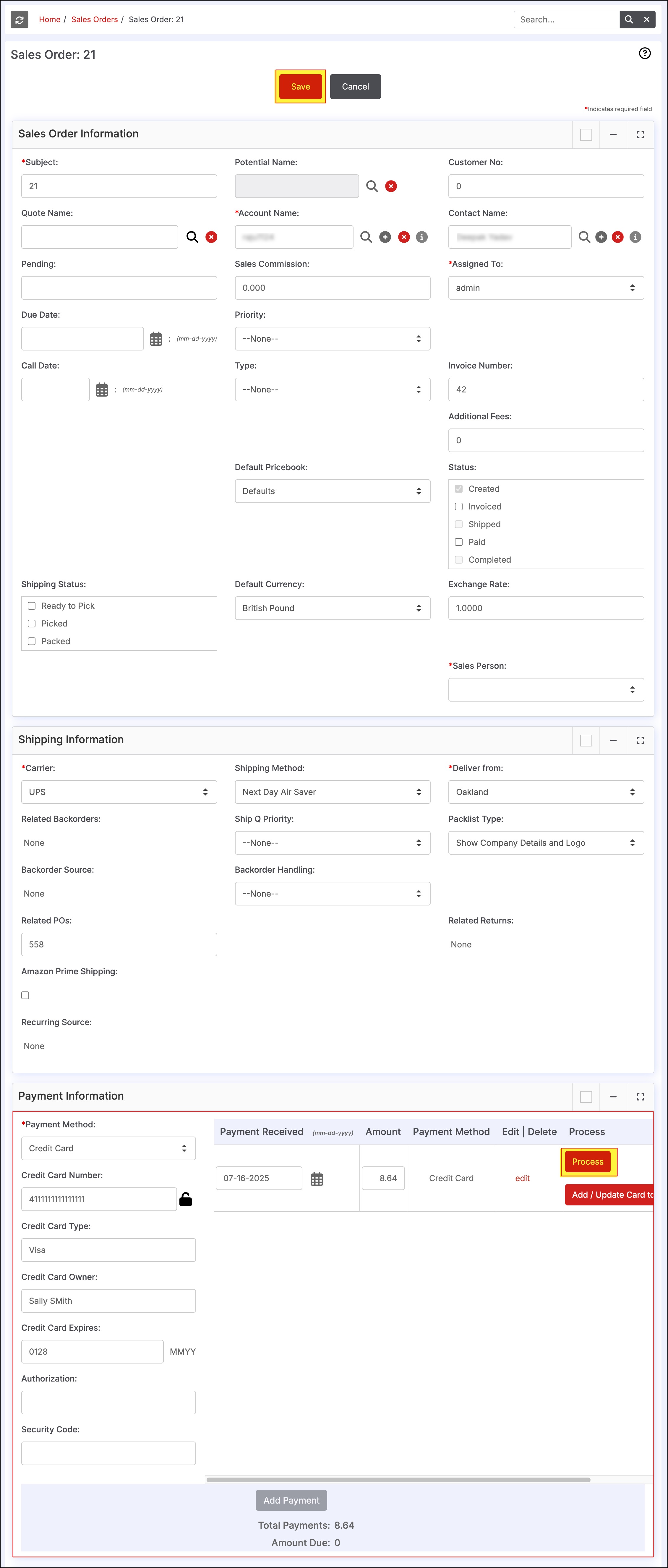Screen dimensions: 668x1568
Task: Open the Shipping Method dropdown
Action: (333, 792)
